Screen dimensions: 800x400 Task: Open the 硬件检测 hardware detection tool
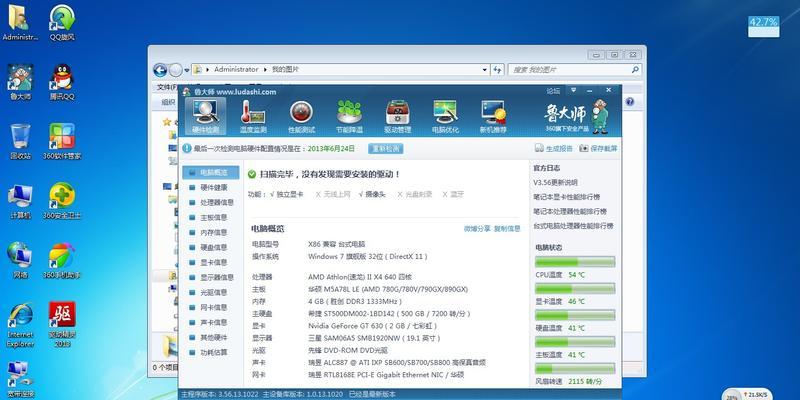(x=206, y=116)
